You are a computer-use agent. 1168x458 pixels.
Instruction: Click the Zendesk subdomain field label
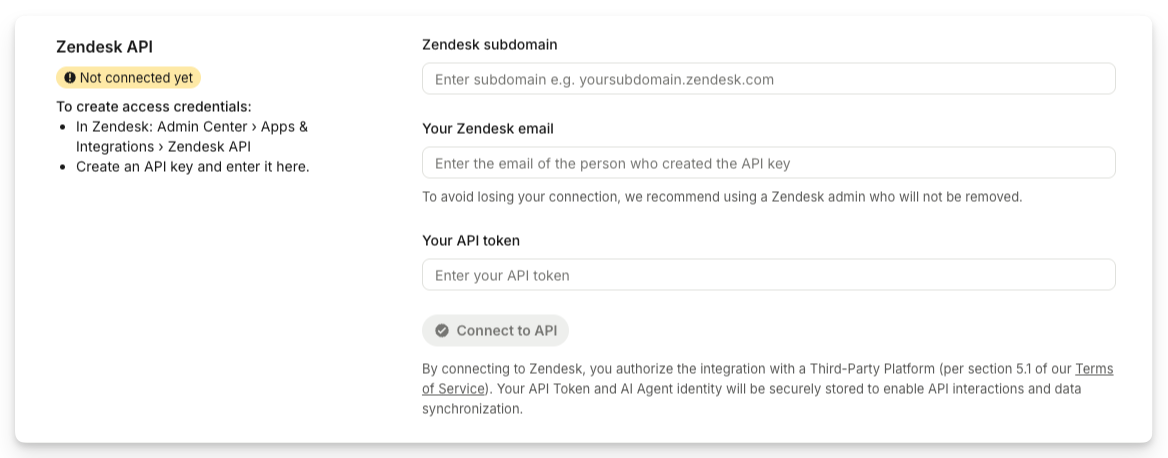tap(489, 45)
